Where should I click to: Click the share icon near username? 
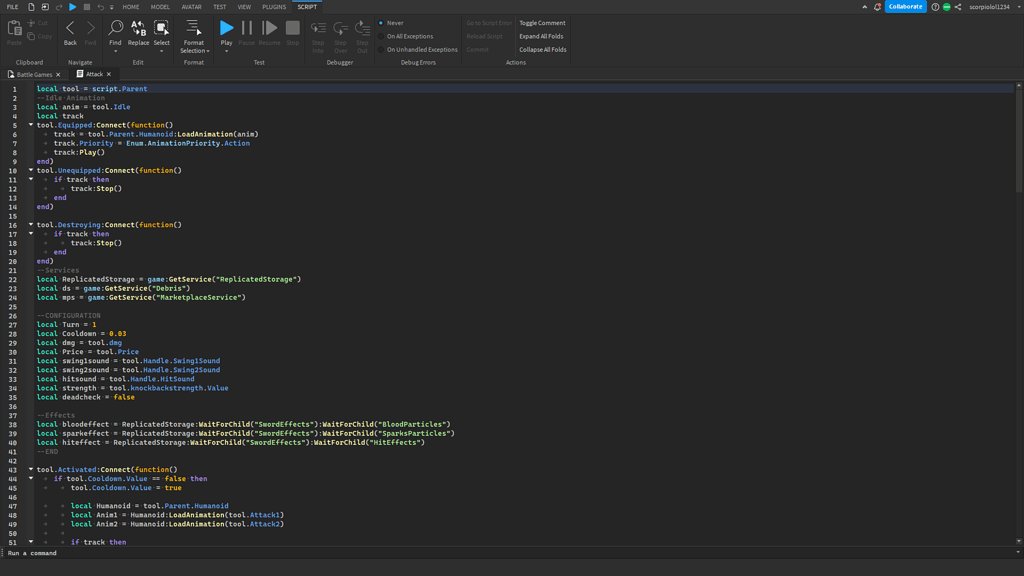pos(958,7)
